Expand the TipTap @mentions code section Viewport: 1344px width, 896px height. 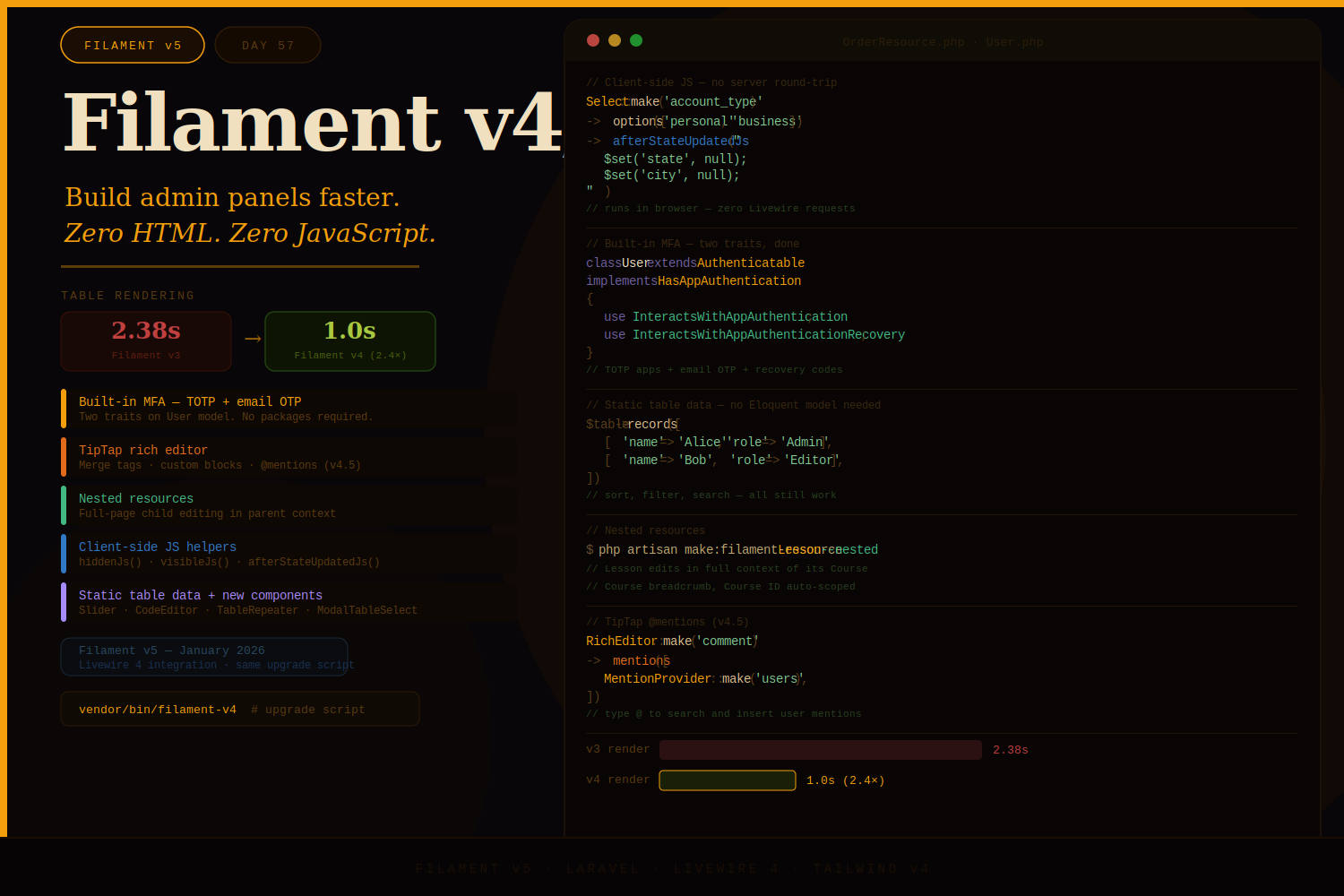(x=668, y=621)
